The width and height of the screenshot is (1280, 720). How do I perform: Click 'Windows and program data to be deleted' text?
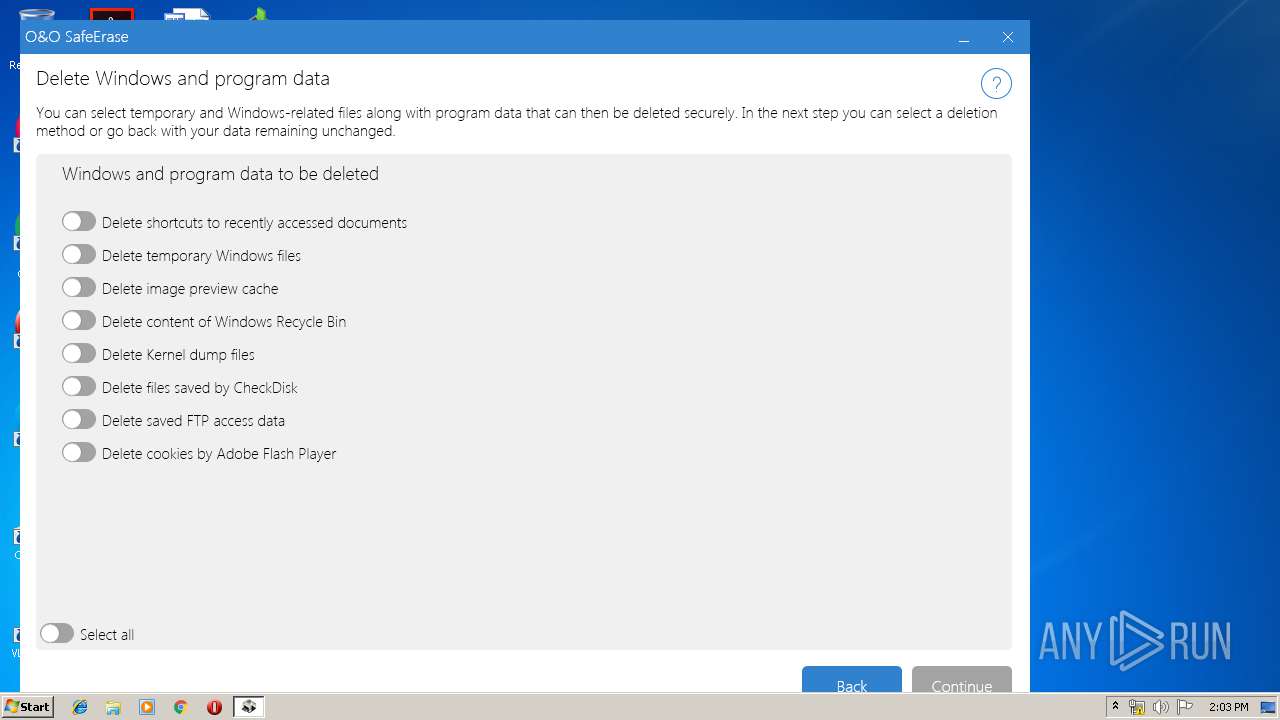pos(220,174)
